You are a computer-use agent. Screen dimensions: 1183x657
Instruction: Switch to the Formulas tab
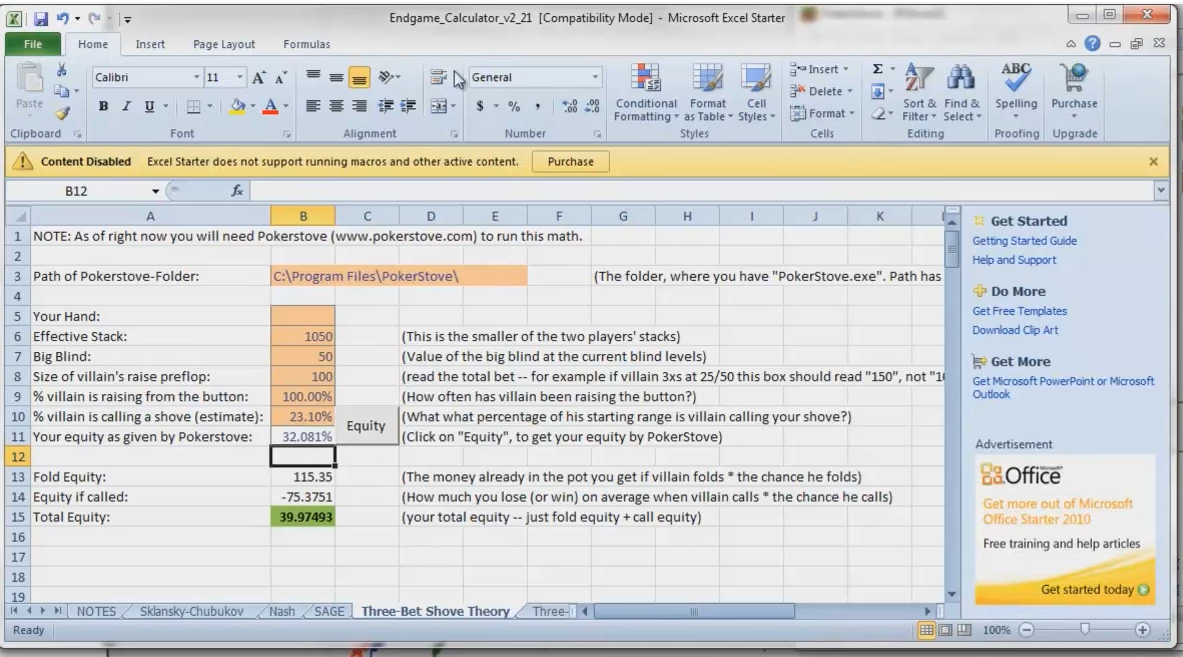pos(306,45)
